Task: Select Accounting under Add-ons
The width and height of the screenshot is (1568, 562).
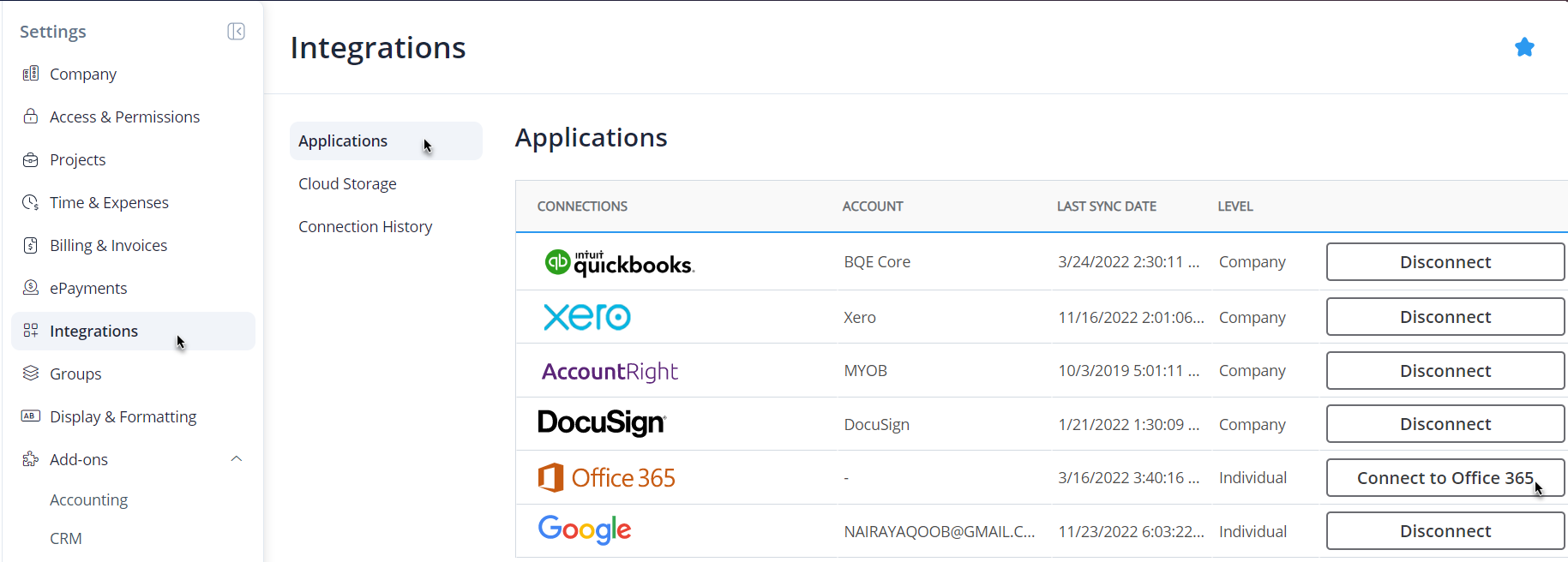Action: point(88,499)
